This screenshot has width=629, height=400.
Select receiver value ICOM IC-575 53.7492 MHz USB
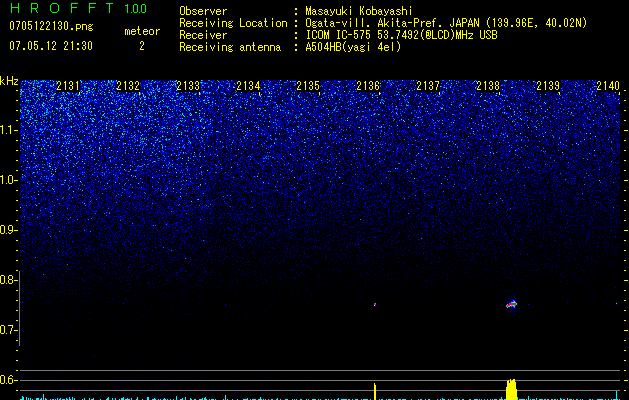401,35
